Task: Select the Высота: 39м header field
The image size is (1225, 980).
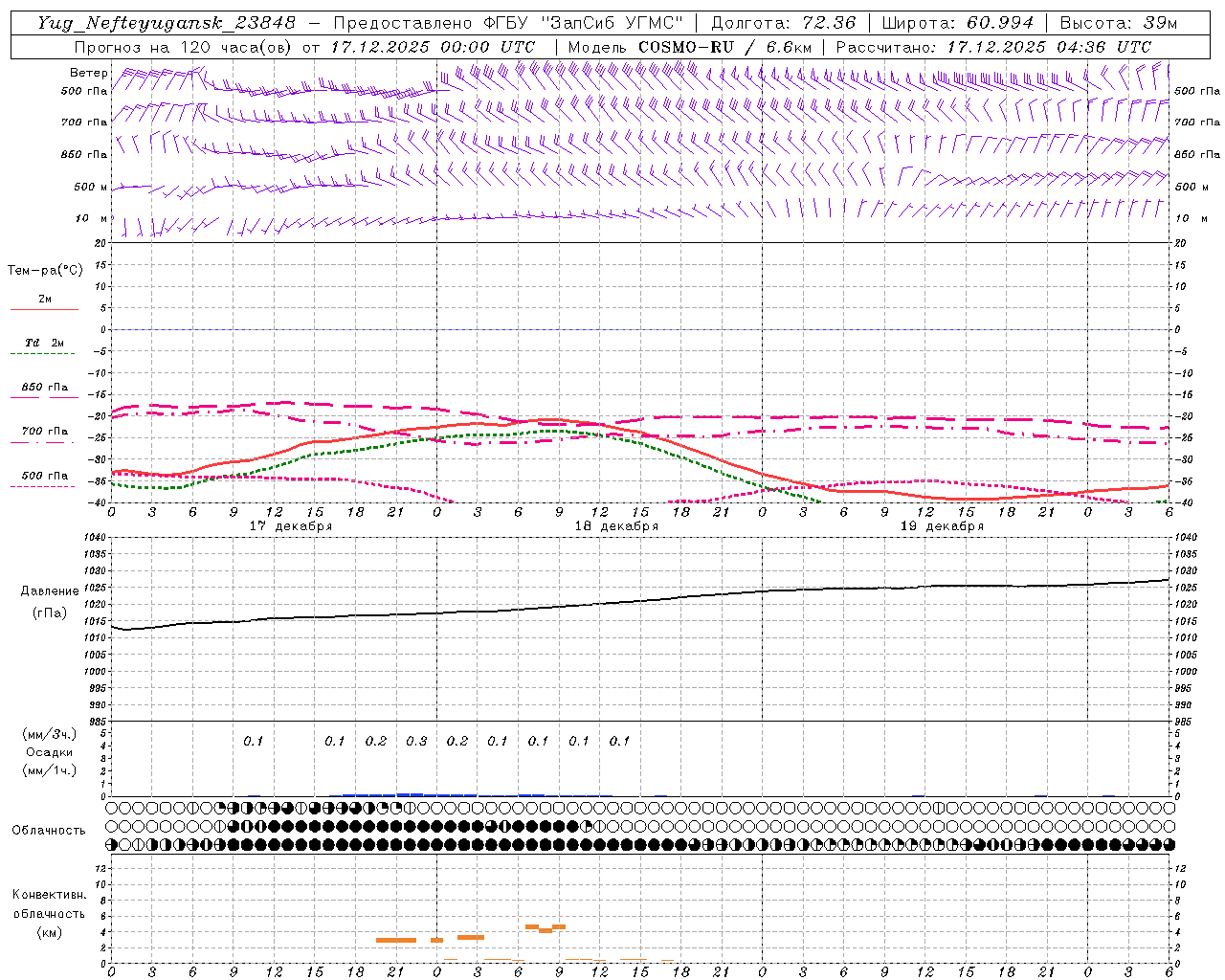Action: (x=1118, y=23)
